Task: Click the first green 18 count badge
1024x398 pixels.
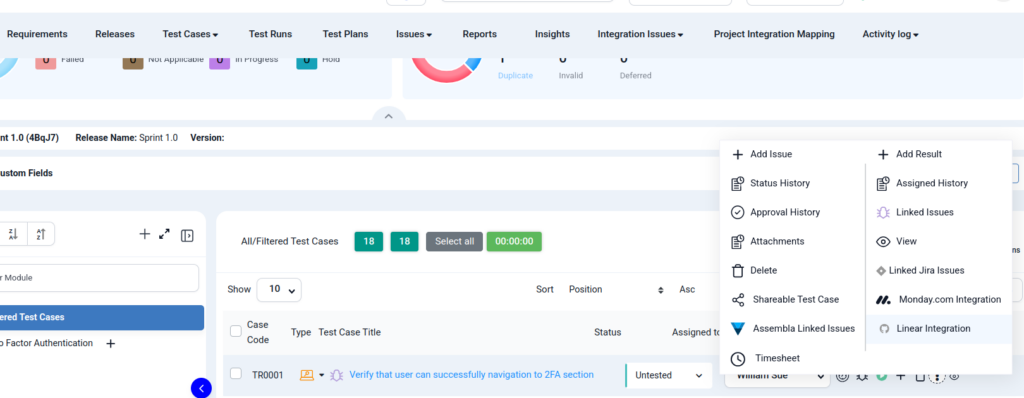Action: pos(369,241)
